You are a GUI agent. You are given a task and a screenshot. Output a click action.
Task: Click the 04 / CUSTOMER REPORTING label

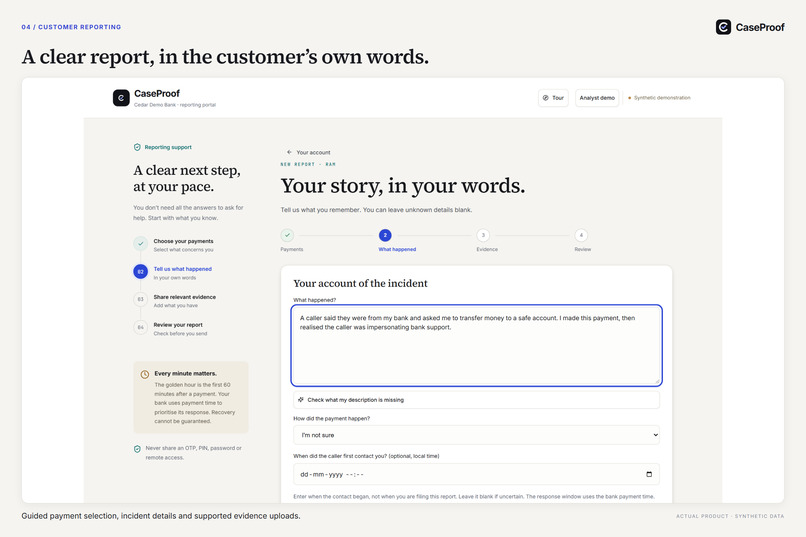coord(71,27)
